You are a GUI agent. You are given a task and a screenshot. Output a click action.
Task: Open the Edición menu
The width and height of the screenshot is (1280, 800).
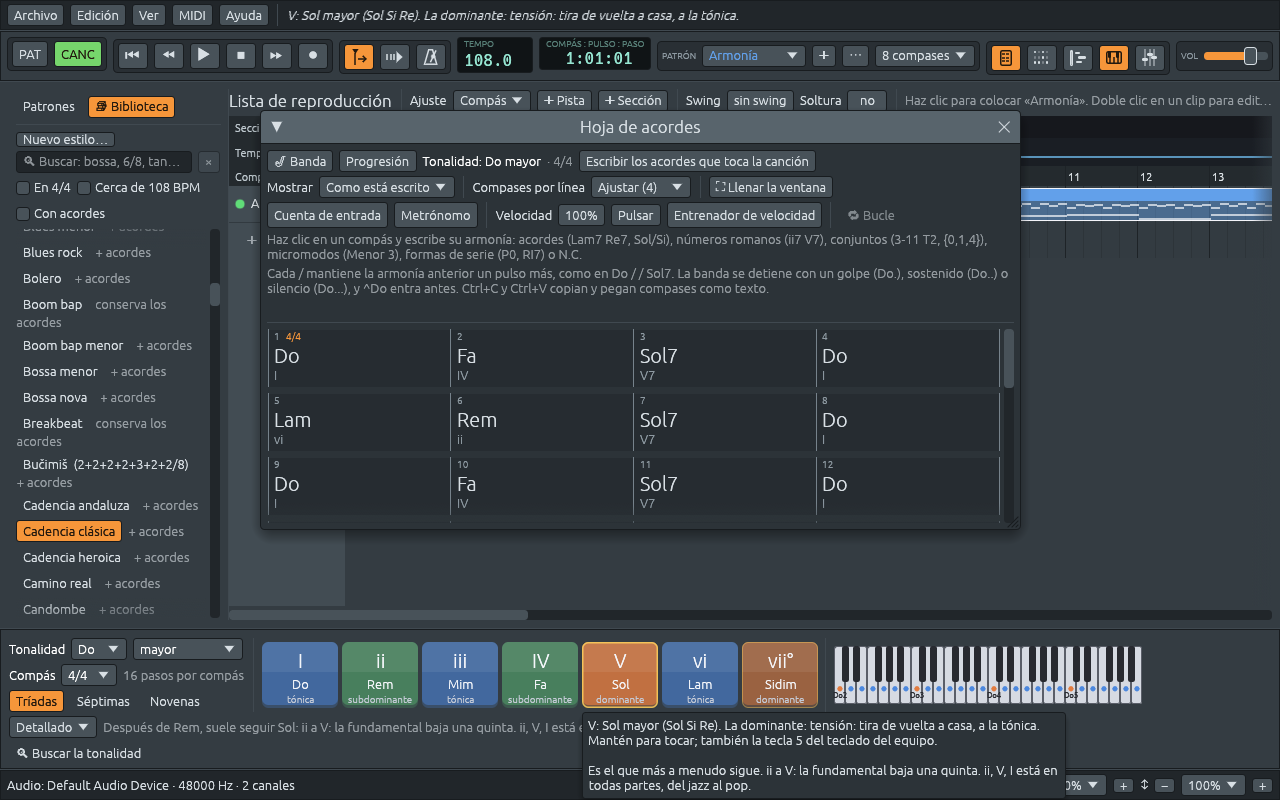(98, 15)
